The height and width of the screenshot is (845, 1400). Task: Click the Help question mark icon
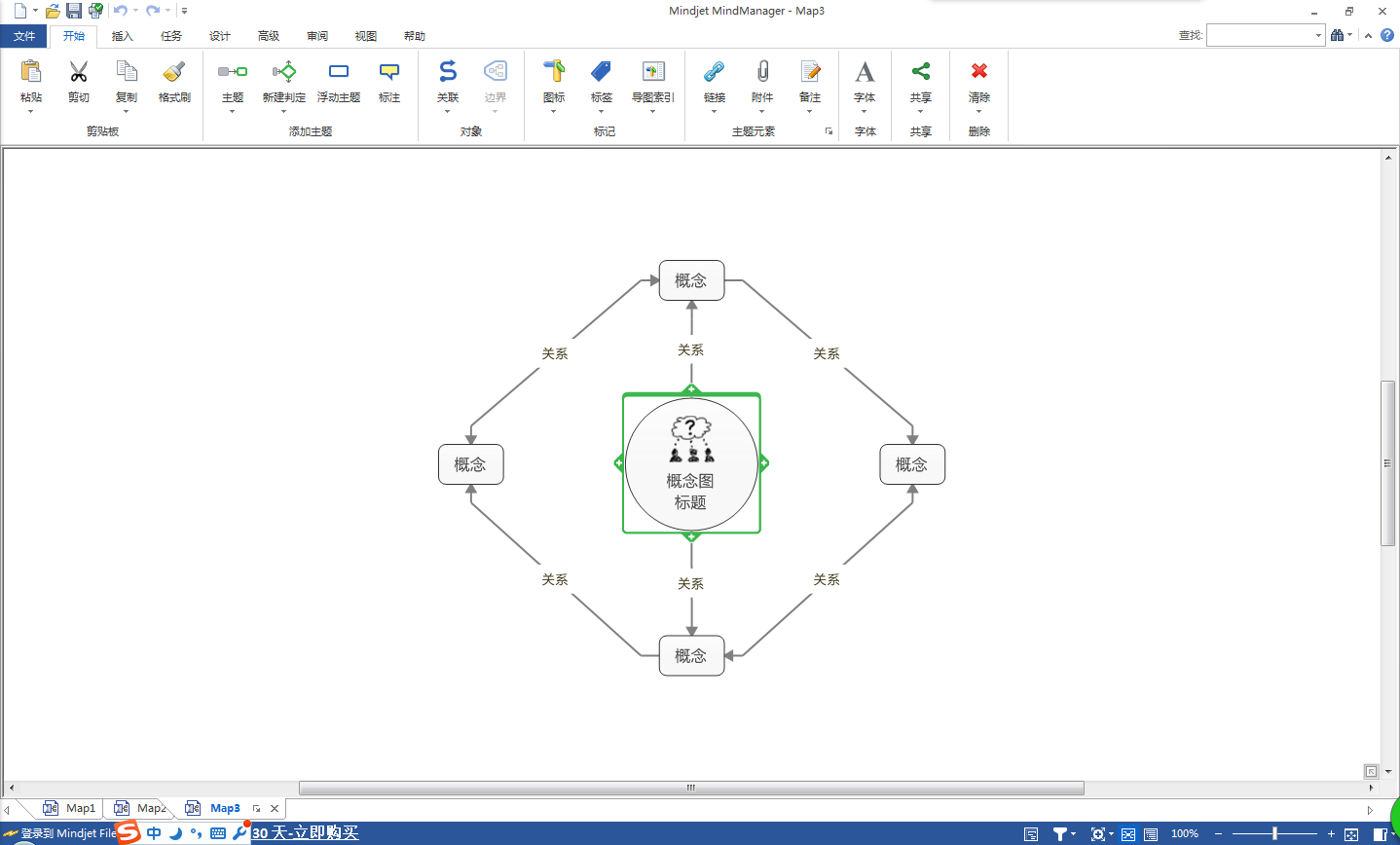pos(1387,35)
